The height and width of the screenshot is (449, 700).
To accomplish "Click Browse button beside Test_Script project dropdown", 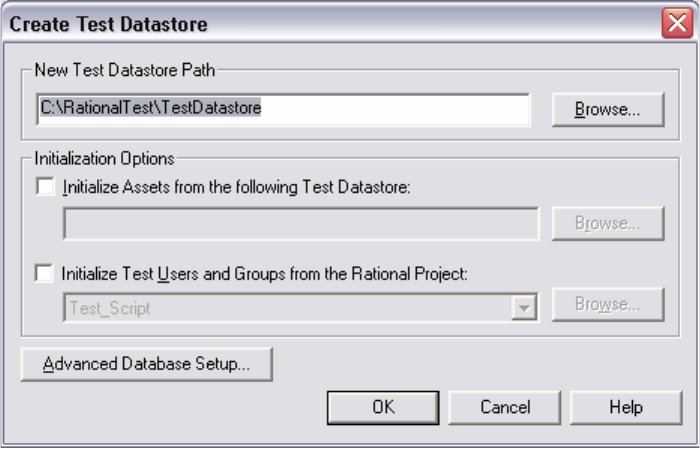I will [608, 304].
